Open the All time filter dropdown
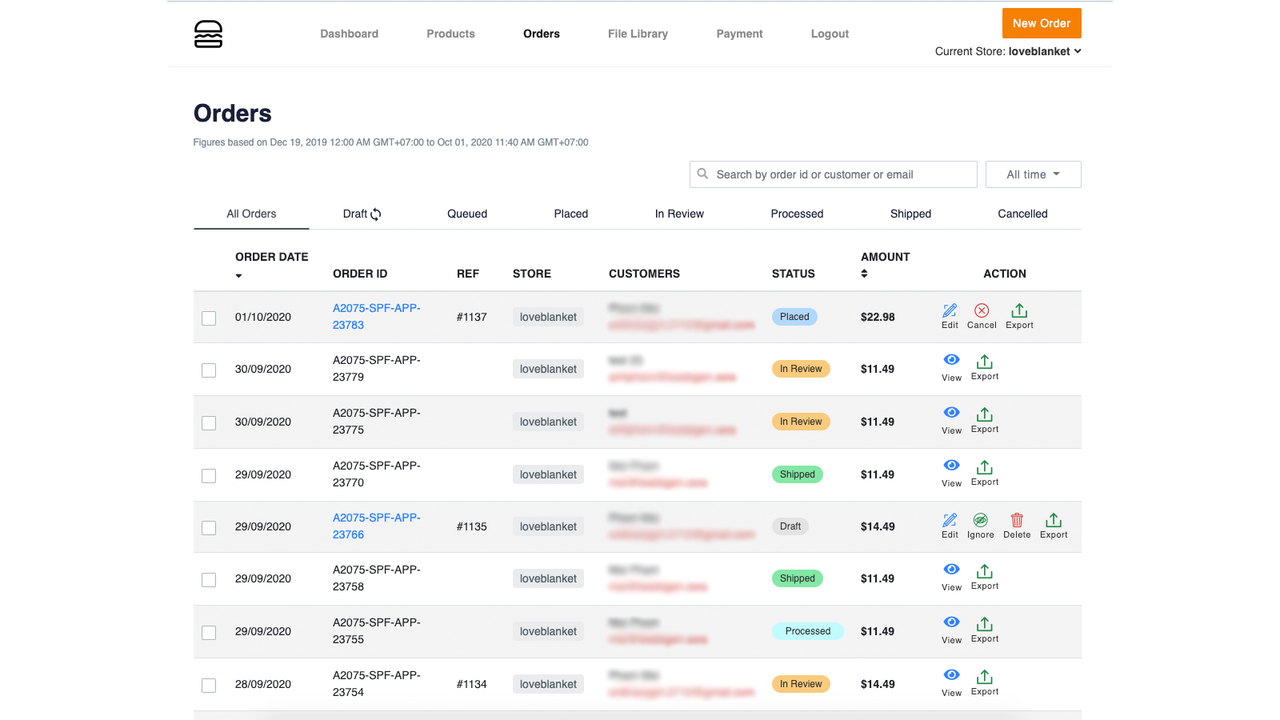The width and height of the screenshot is (1280, 720). coord(1033,174)
